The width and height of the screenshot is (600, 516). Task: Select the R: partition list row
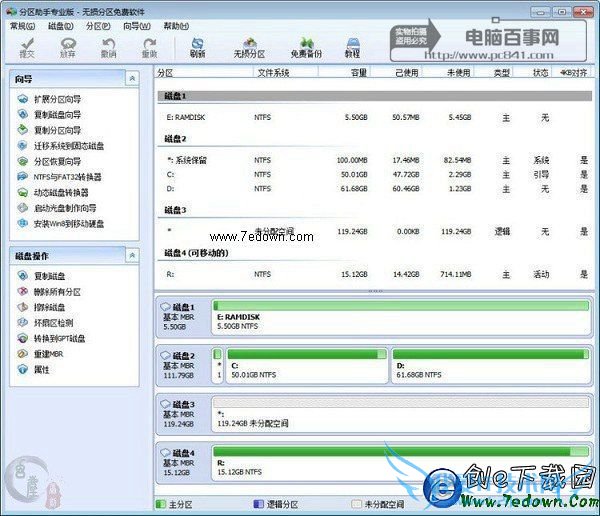click(375, 274)
